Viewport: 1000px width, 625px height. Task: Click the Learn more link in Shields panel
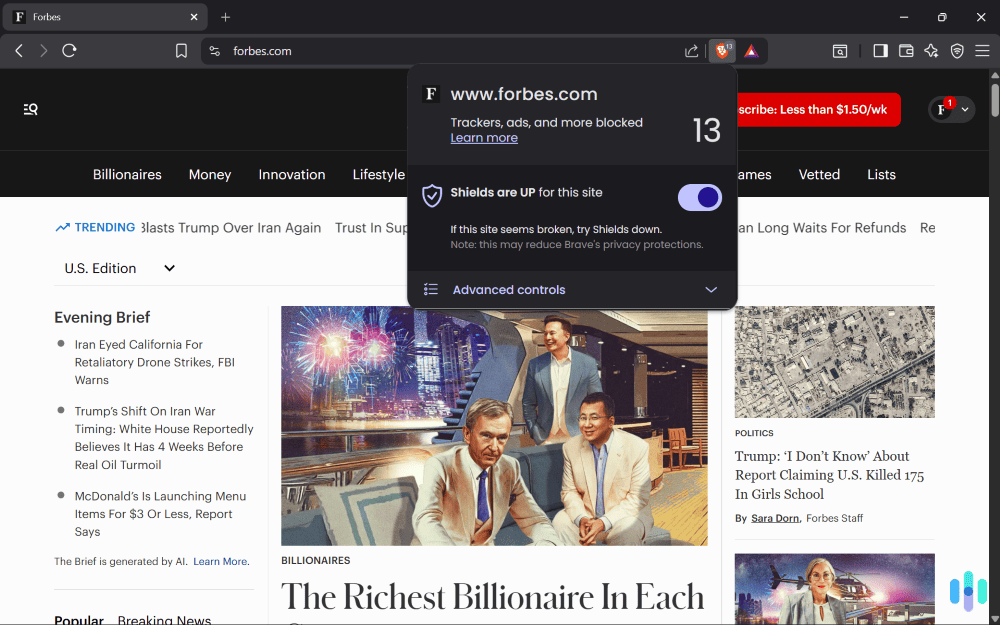point(484,137)
